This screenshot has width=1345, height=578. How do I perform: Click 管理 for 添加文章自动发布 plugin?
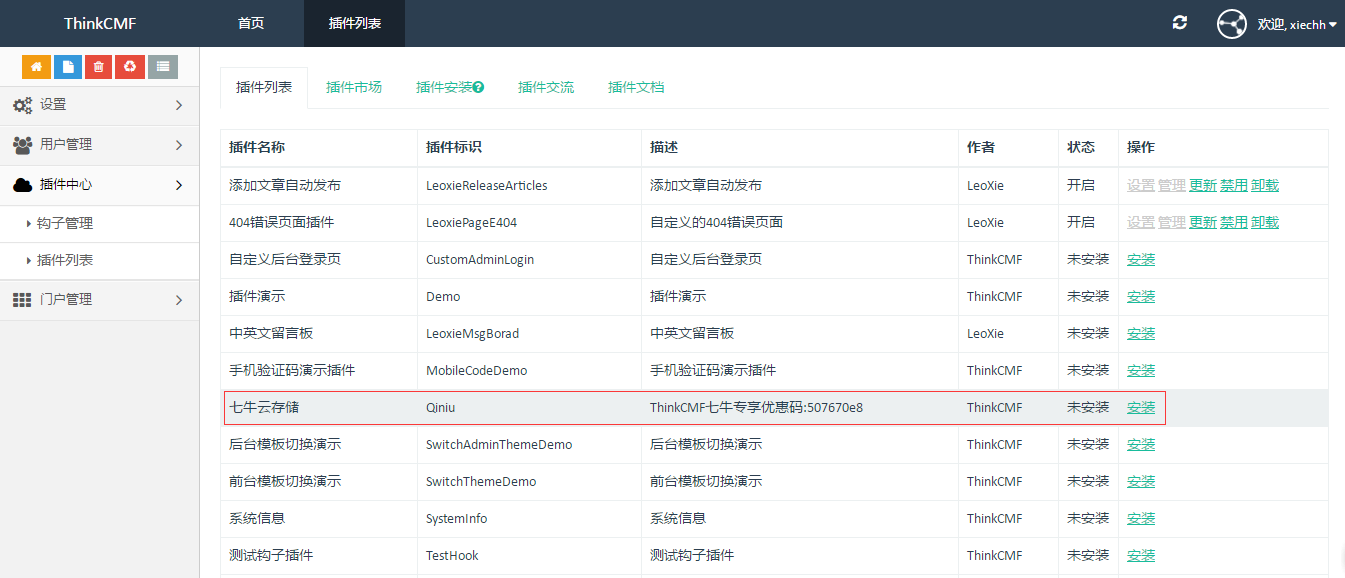(x=1172, y=185)
